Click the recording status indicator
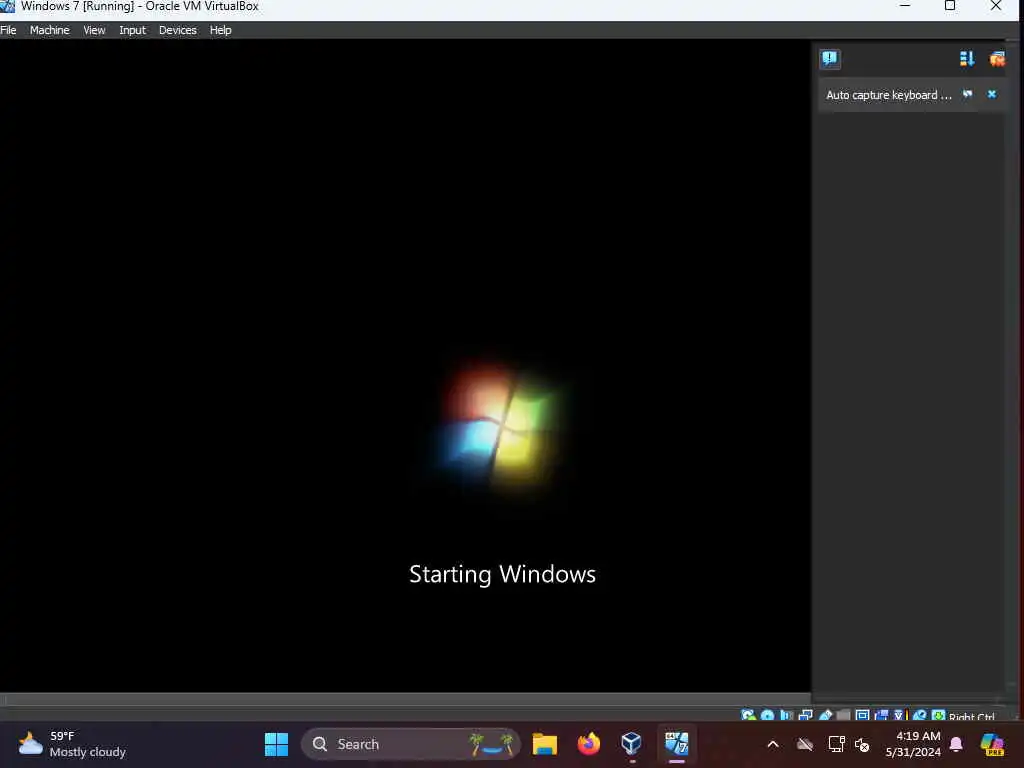Image resolution: width=1024 pixels, height=768 pixels. click(x=882, y=716)
